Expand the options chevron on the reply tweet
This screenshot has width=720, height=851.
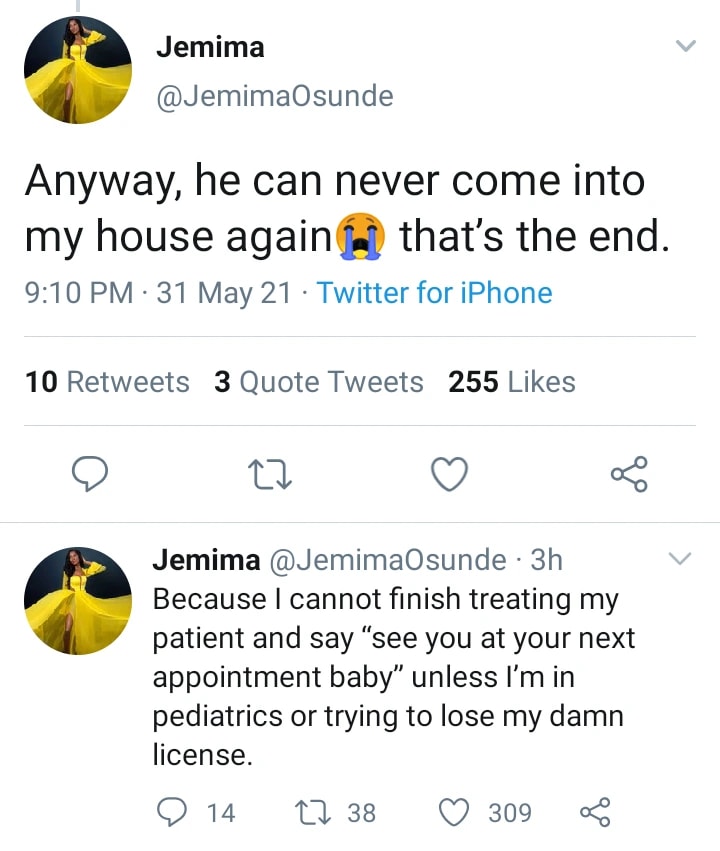[x=680, y=558]
